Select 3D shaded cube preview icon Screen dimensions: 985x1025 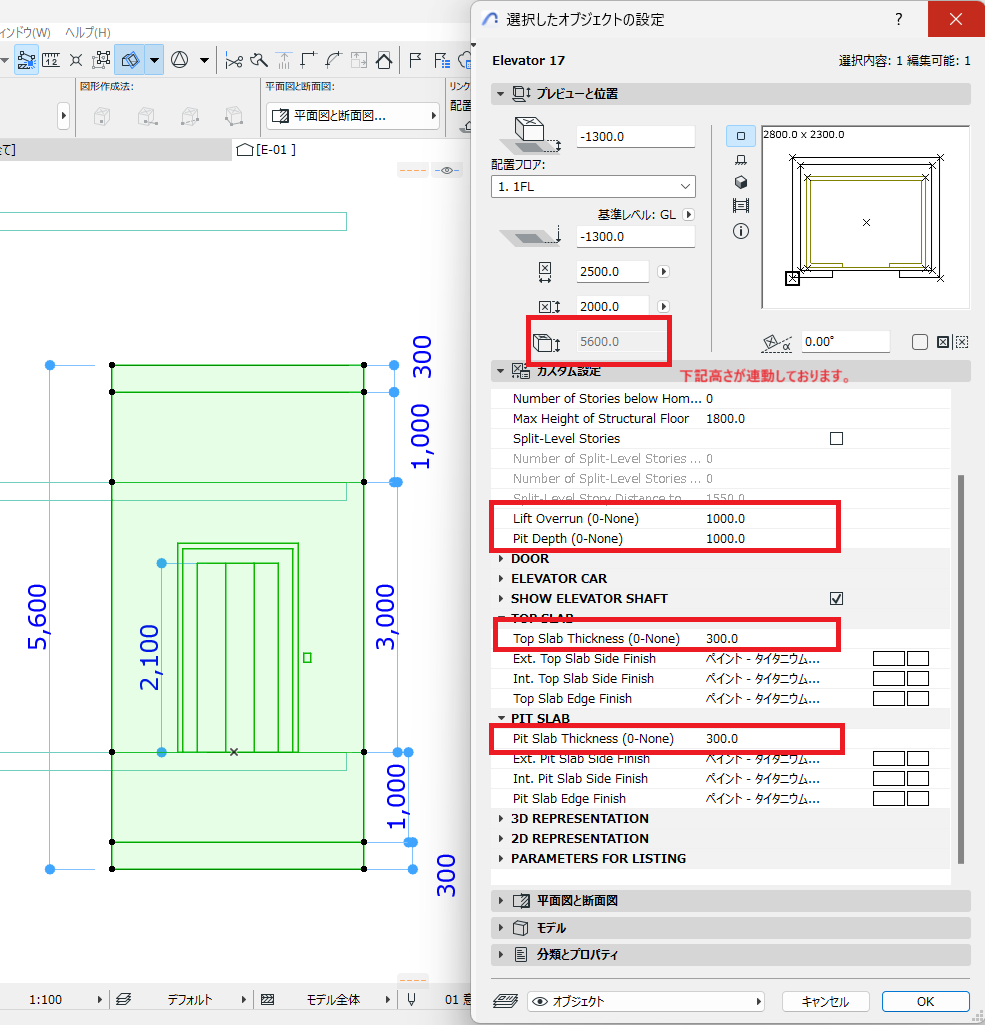741,182
